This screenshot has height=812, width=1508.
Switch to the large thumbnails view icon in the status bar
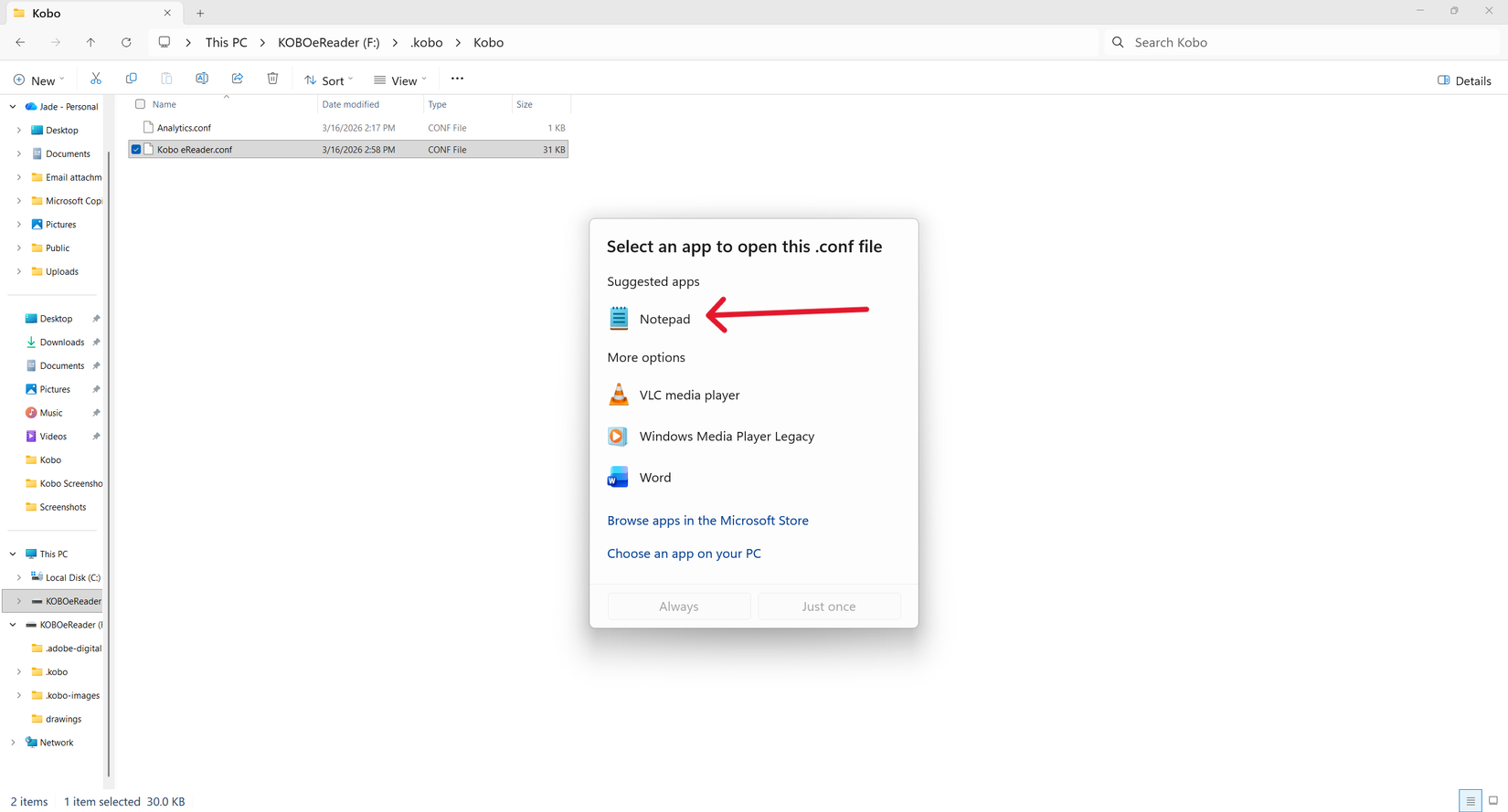[x=1493, y=801]
